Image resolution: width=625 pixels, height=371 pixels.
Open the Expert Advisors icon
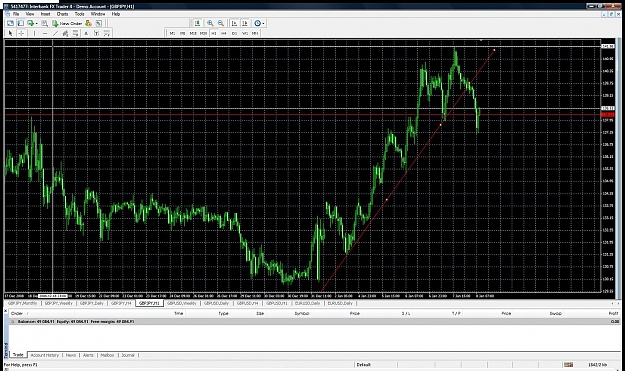click(x=88, y=24)
